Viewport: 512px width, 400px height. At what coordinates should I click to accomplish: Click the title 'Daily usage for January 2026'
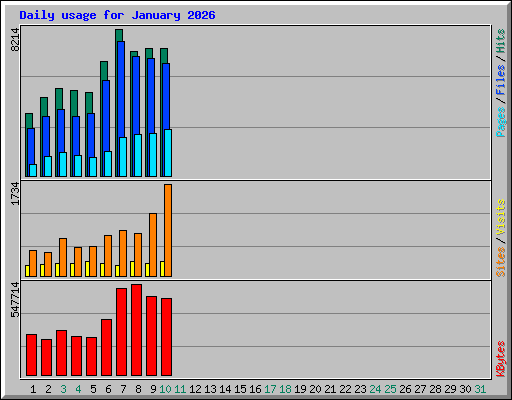[x=117, y=15]
